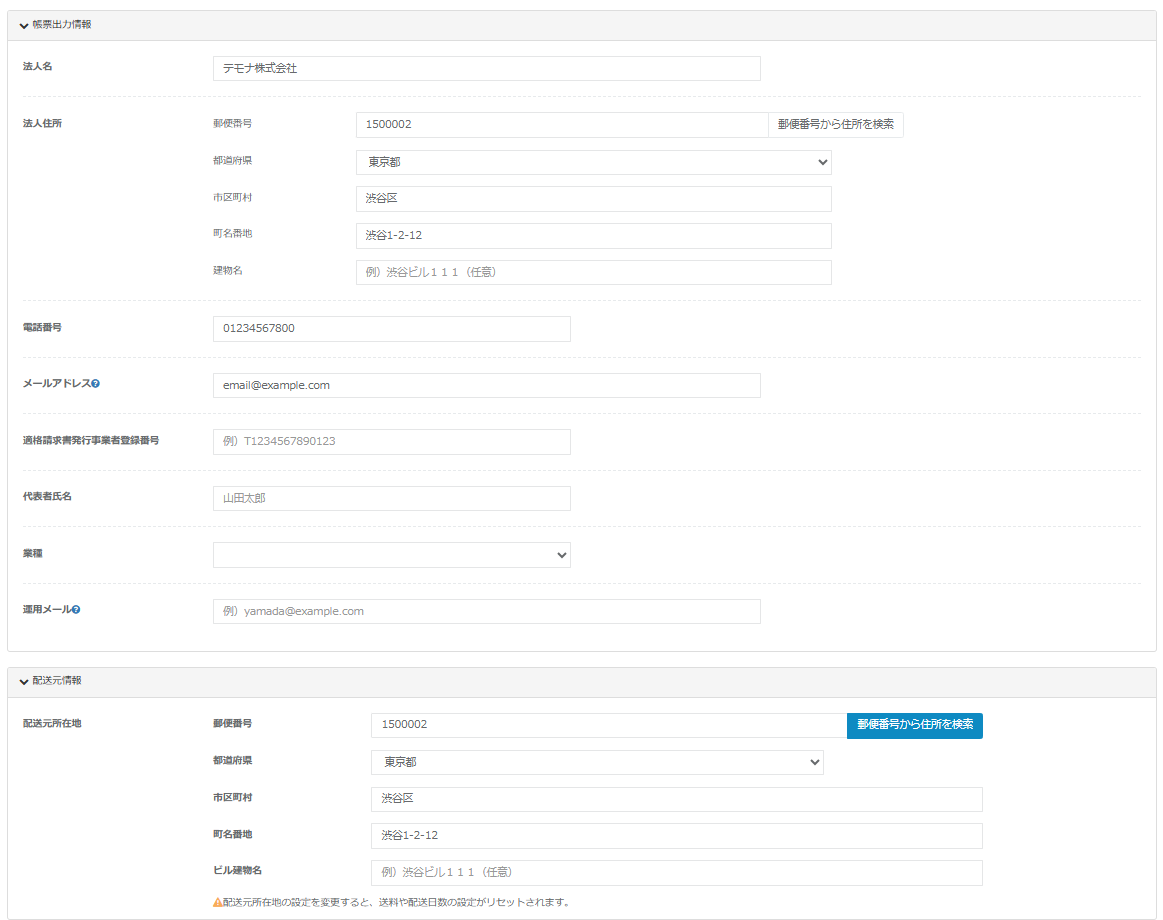Open the 配送元所在地 都道府県 dropdown

(x=596, y=762)
